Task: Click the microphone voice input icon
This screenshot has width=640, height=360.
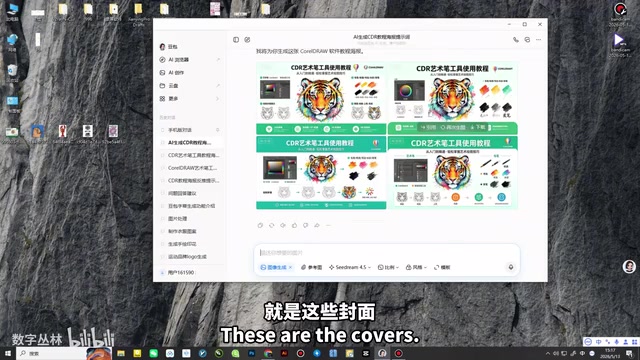Action: 511,267
